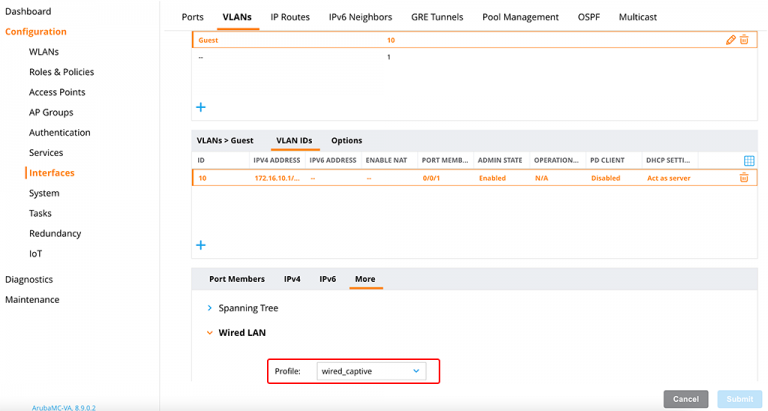Image resolution: width=768 pixels, height=411 pixels.
Task: Click the VLANs > Guest breadcrumb
Action: point(225,141)
